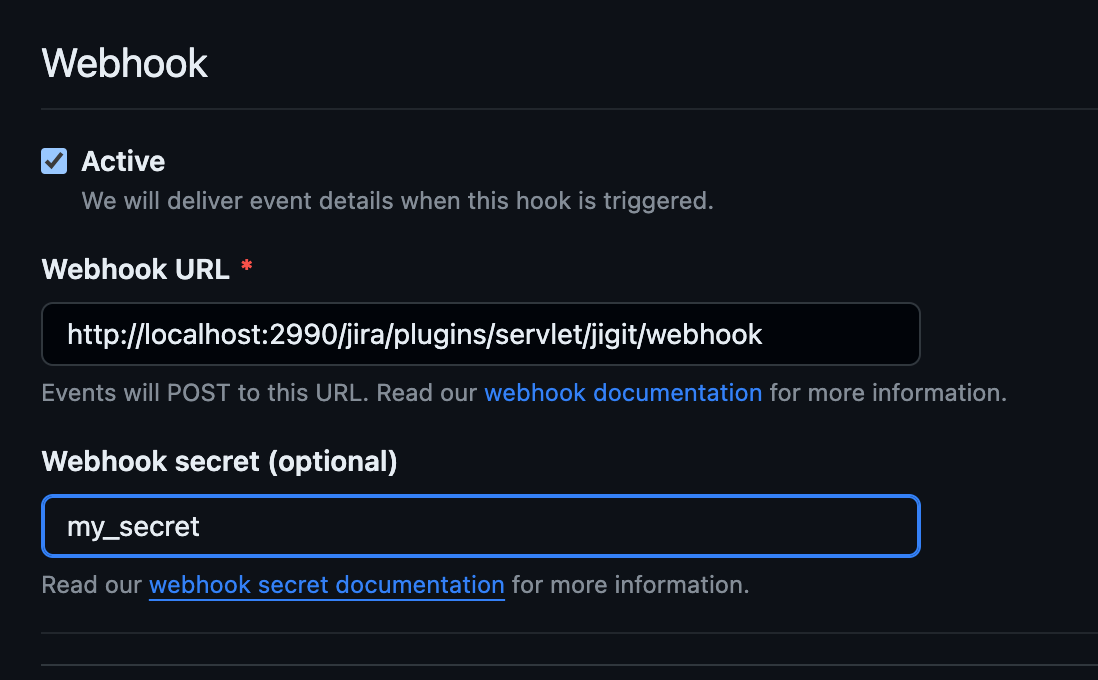
Task: Open the webhook documentation link
Action: click(x=623, y=393)
